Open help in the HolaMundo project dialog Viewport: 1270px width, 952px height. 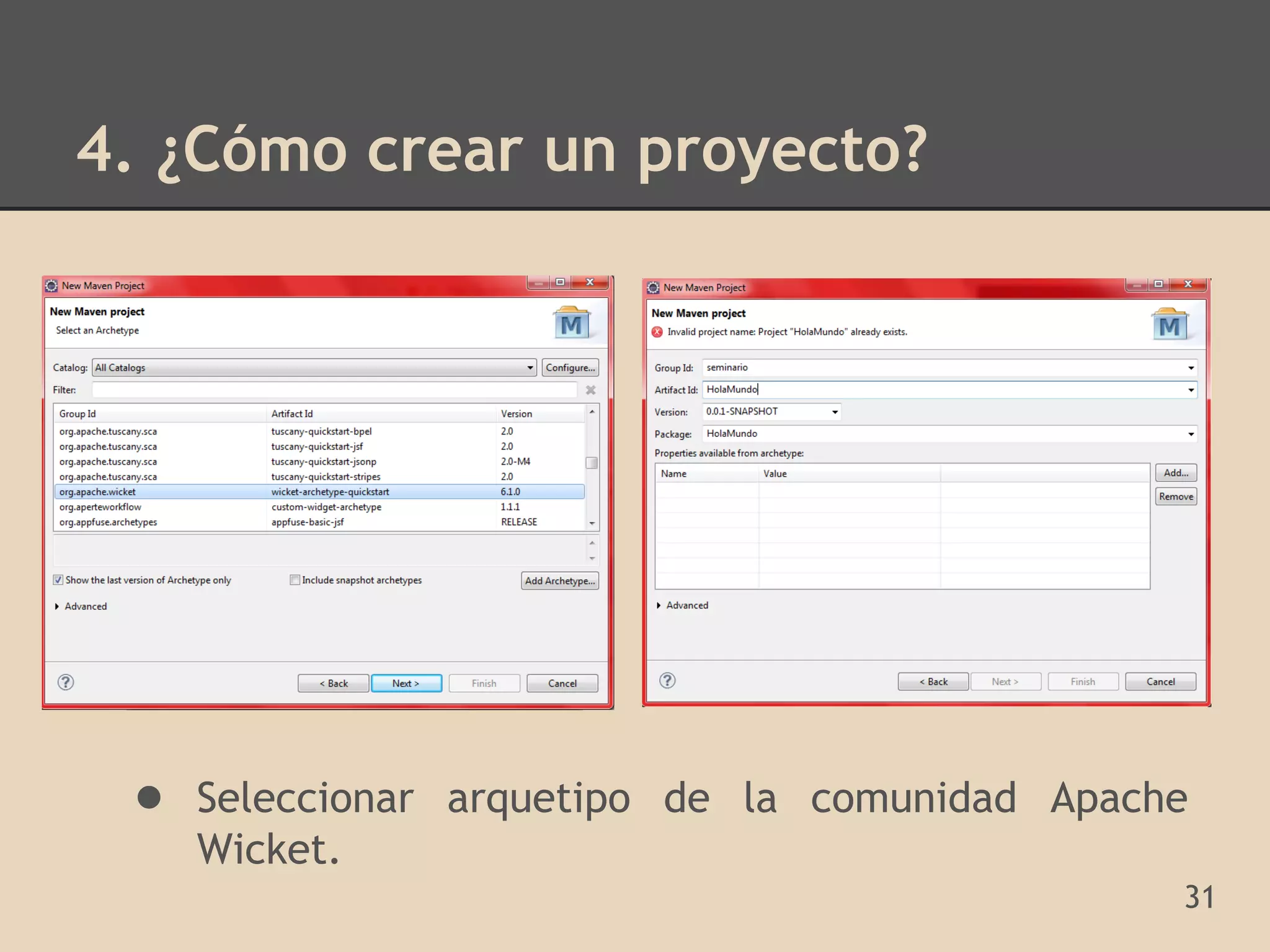point(667,681)
